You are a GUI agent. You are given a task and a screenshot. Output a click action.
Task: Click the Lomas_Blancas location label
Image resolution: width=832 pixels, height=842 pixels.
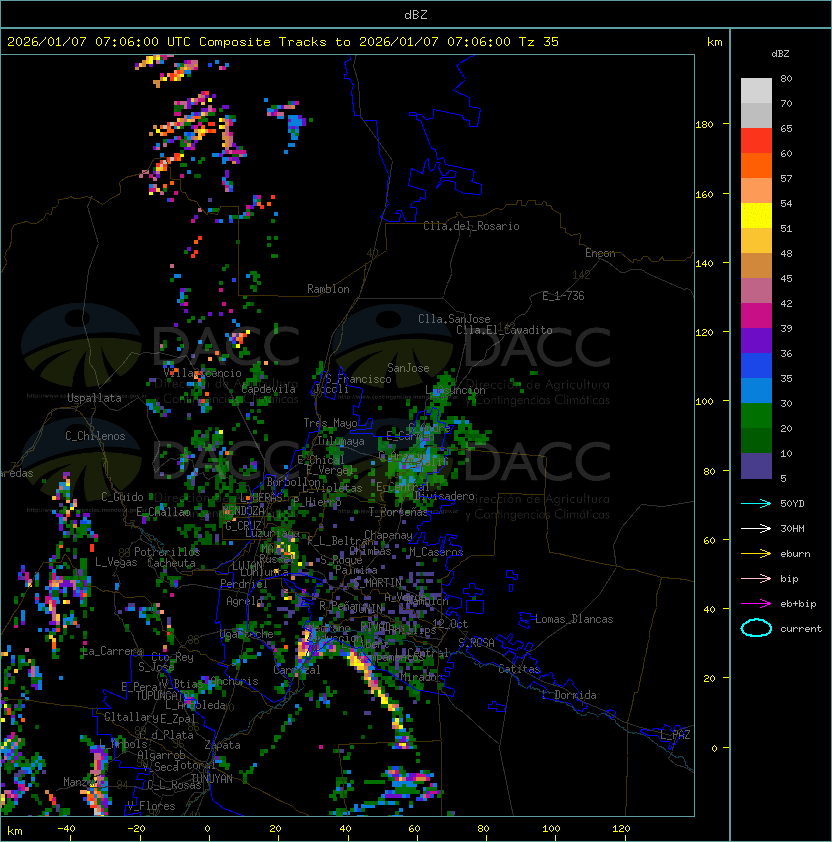click(x=574, y=619)
